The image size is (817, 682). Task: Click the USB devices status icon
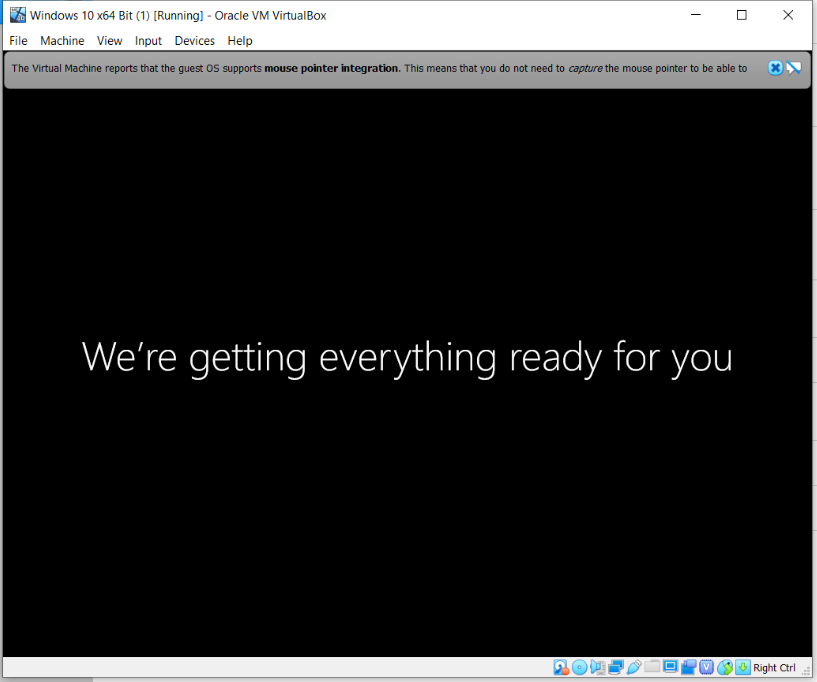pos(633,667)
